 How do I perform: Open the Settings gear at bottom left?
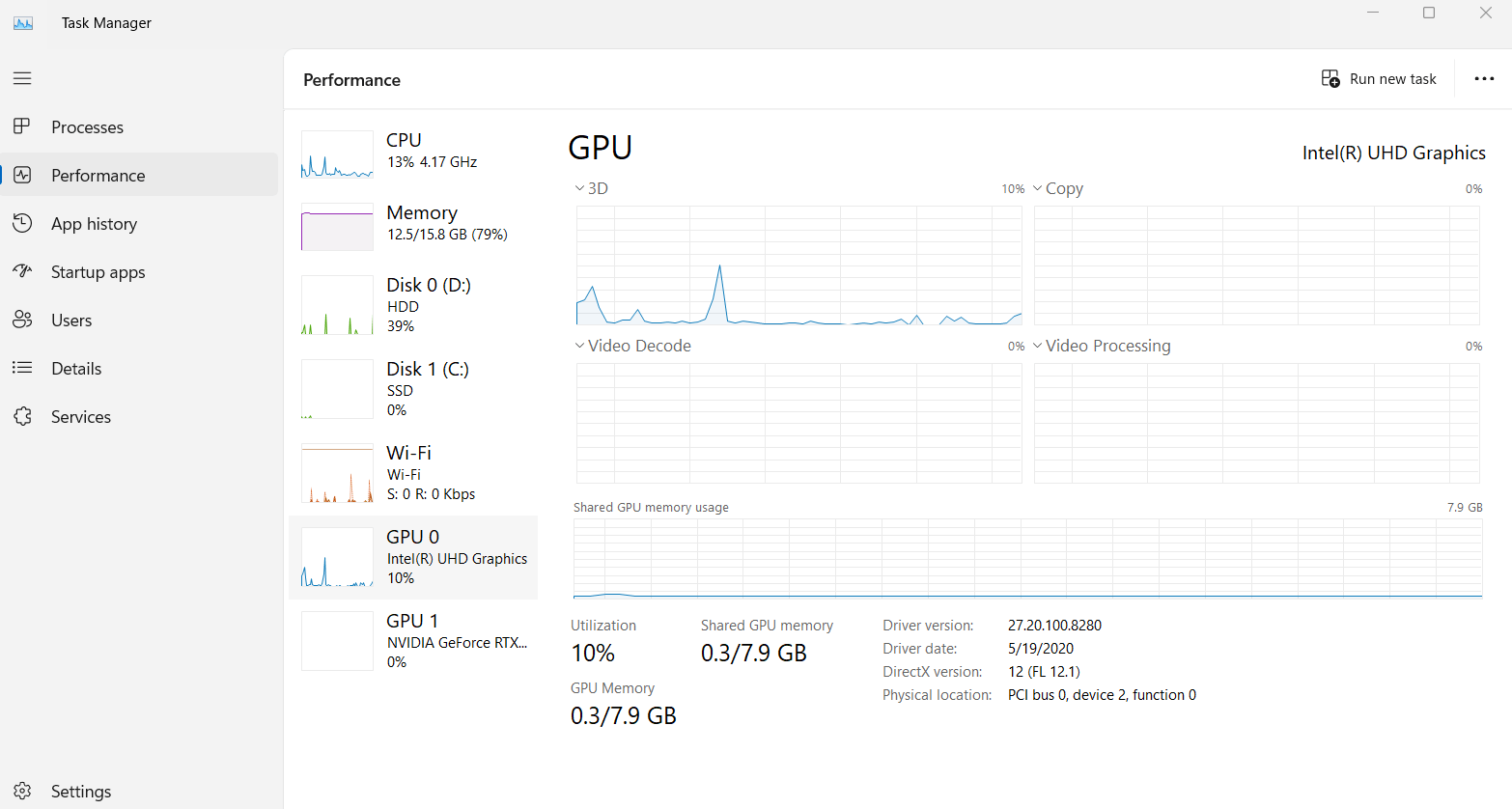pyautogui.click(x=23, y=791)
